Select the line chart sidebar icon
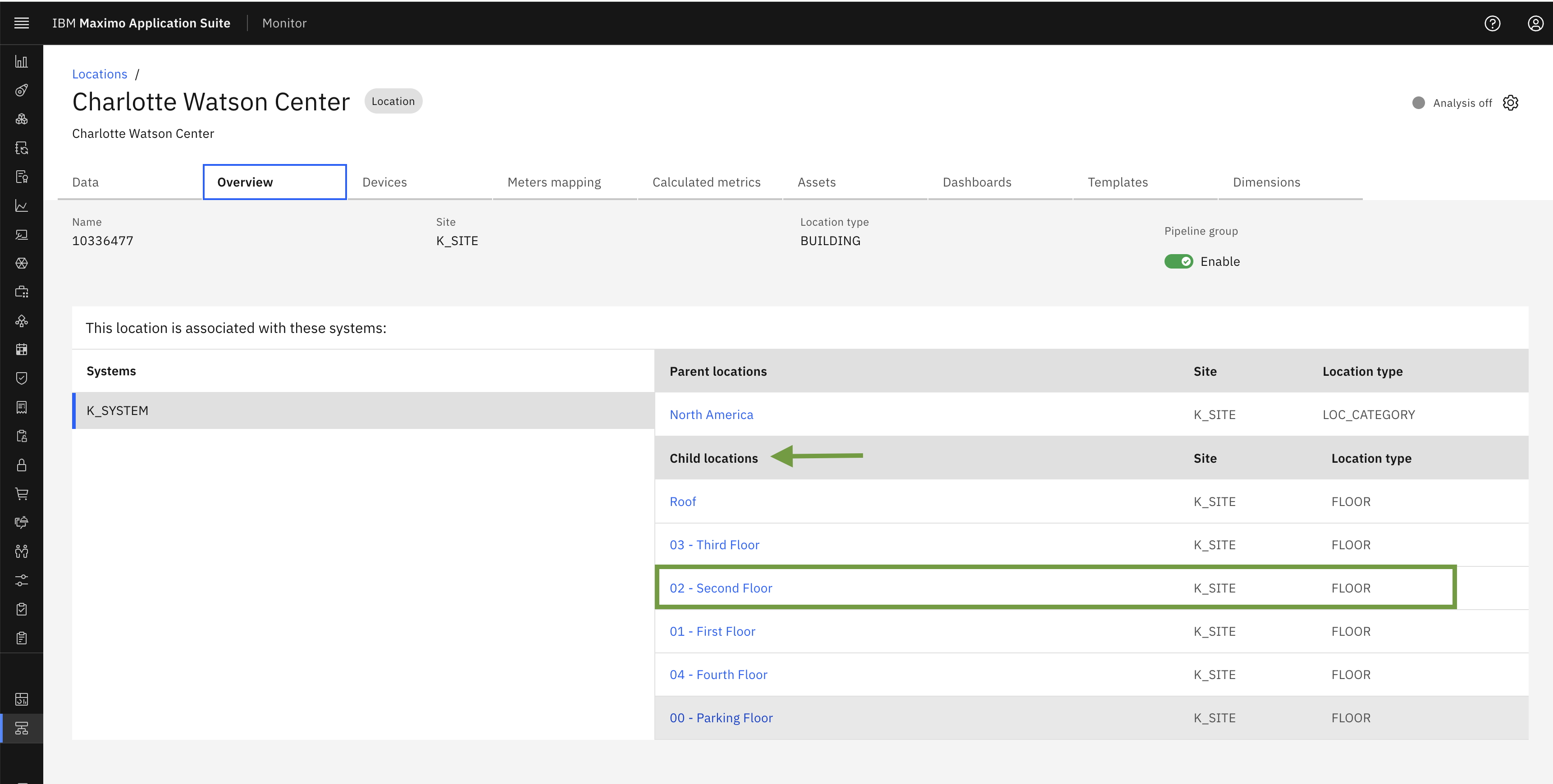 pyautogui.click(x=22, y=205)
